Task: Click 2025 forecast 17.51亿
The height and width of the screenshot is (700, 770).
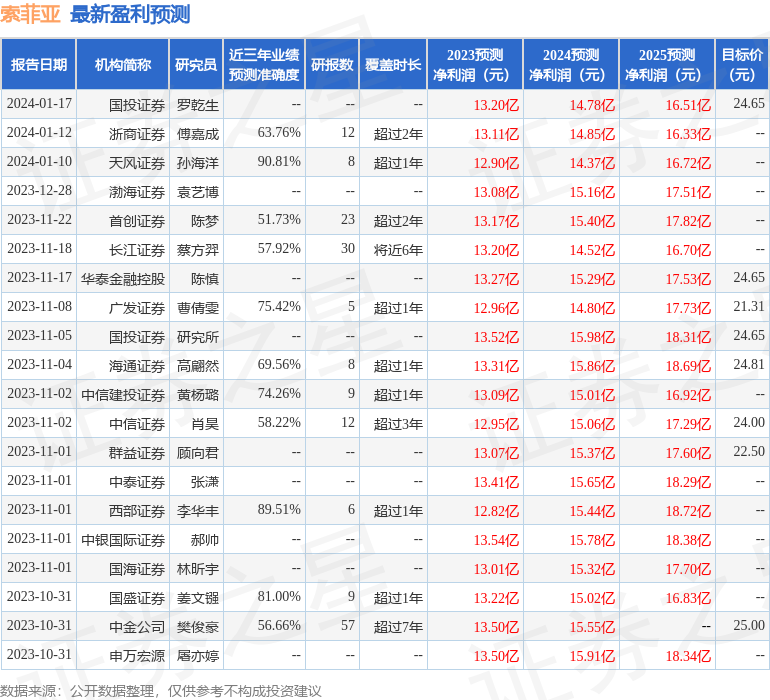Action: pos(688,192)
